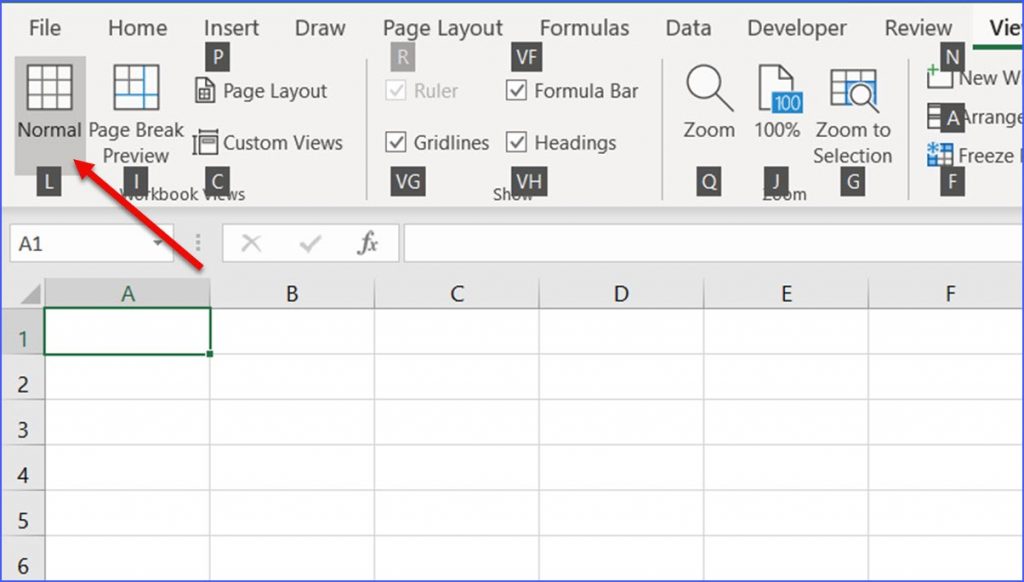This screenshot has width=1024, height=582.
Task: Switch to the Page Layout ribbon tab
Action: (442, 28)
